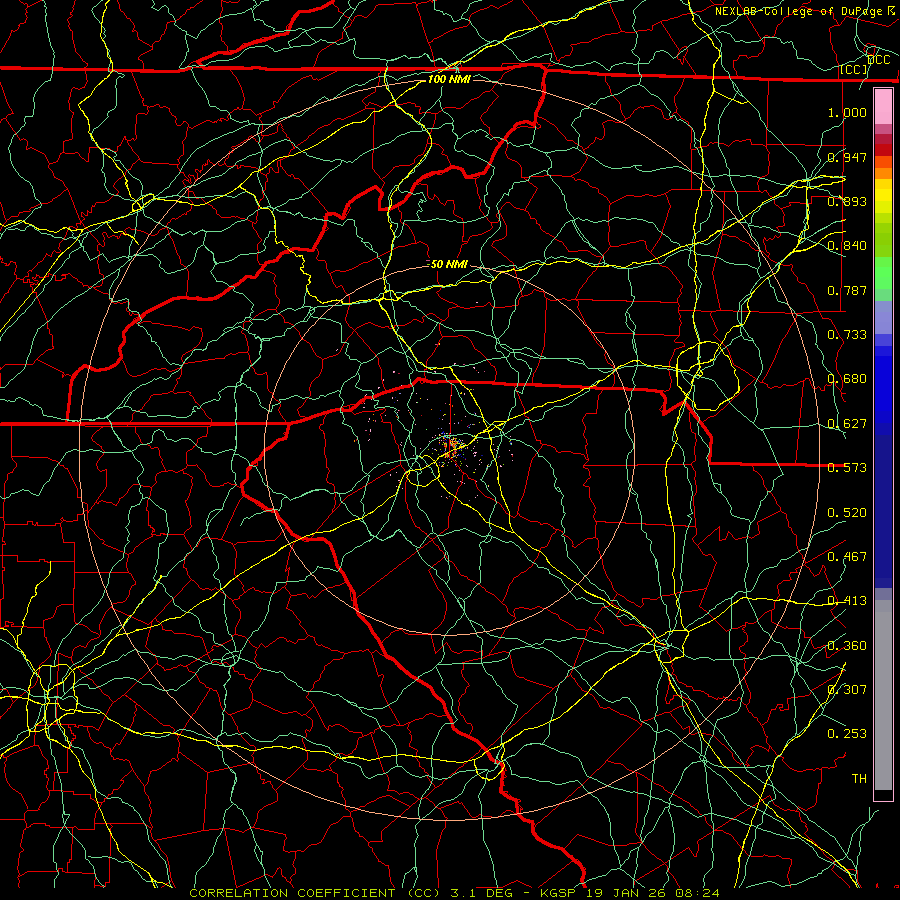The image size is (900, 900).
Task: Pick the pink top segment of color bar
Action: pyautogui.click(x=883, y=107)
